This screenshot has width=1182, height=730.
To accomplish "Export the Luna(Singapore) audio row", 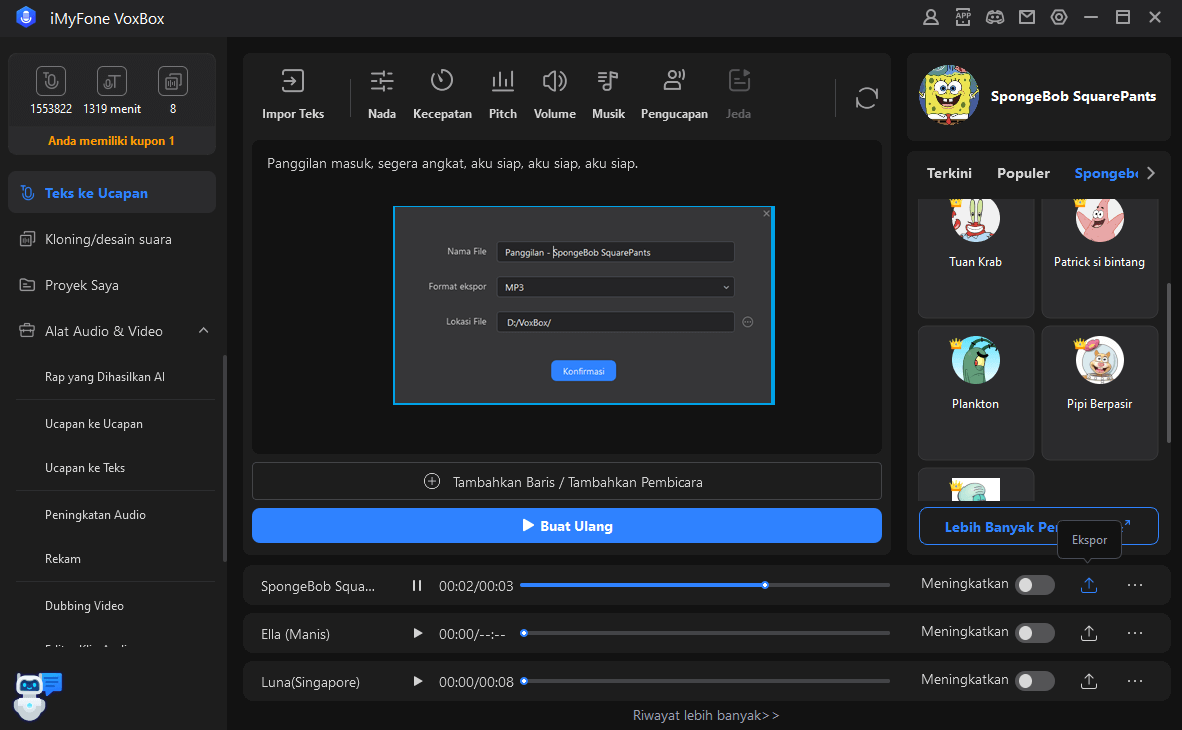I will (1089, 681).
